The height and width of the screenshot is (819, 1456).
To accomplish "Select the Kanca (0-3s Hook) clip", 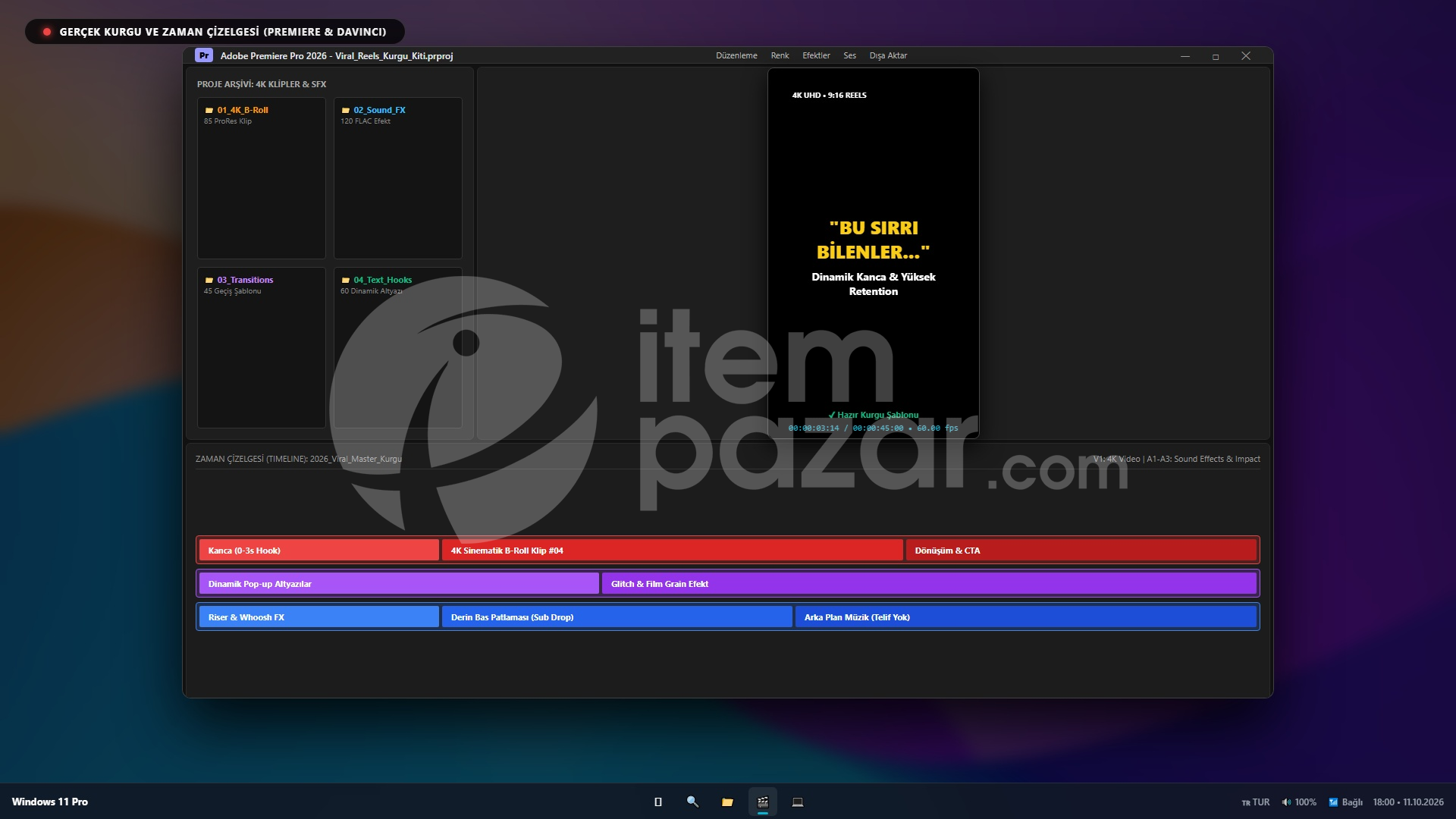I will [x=318, y=551].
